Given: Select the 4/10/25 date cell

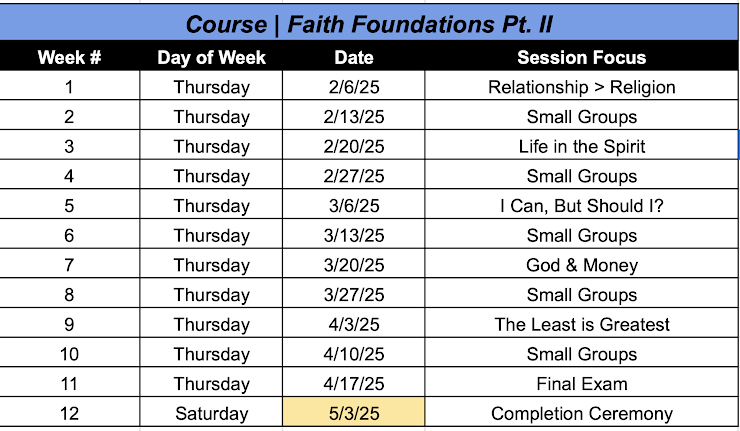Looking at the screenshot, I should click(354, 354).
